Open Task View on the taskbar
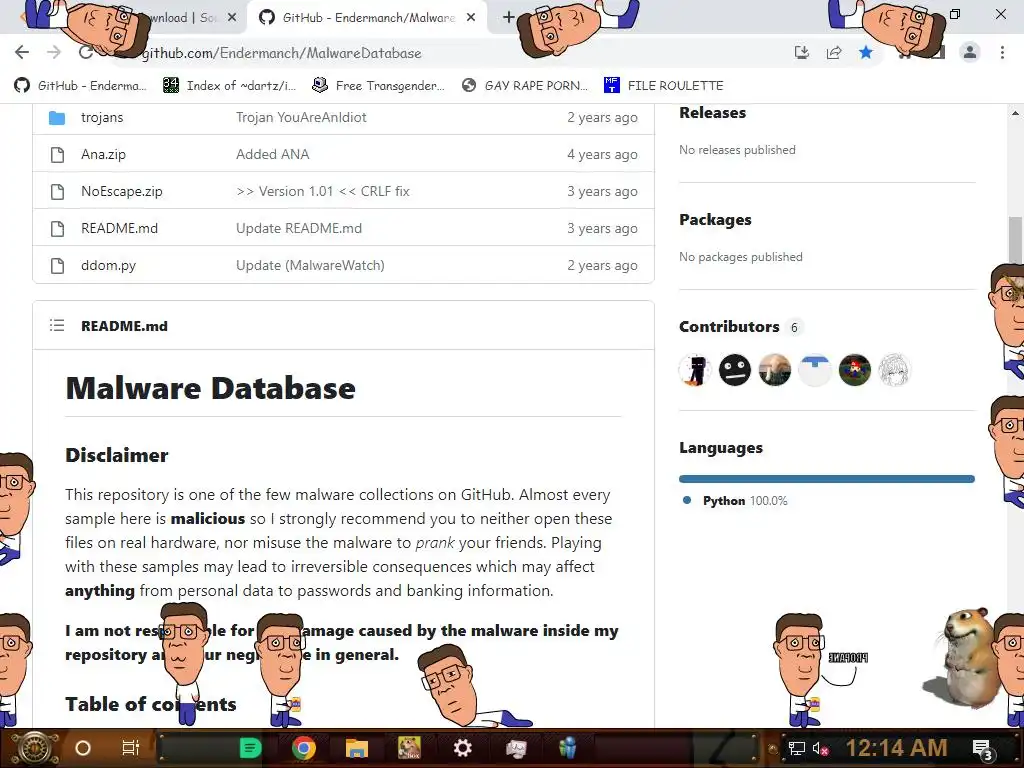Viewport: 1024px width, 768px height. (131, 748)
